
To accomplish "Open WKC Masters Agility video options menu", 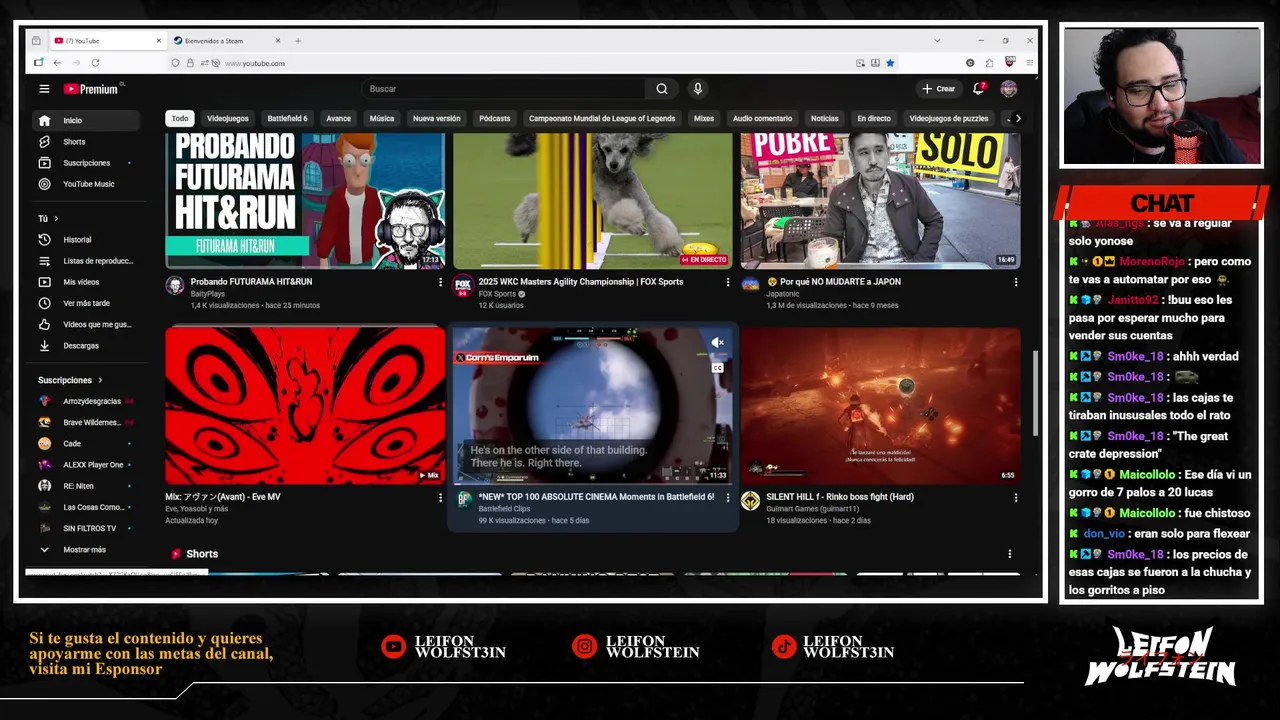I will [728, 282].
